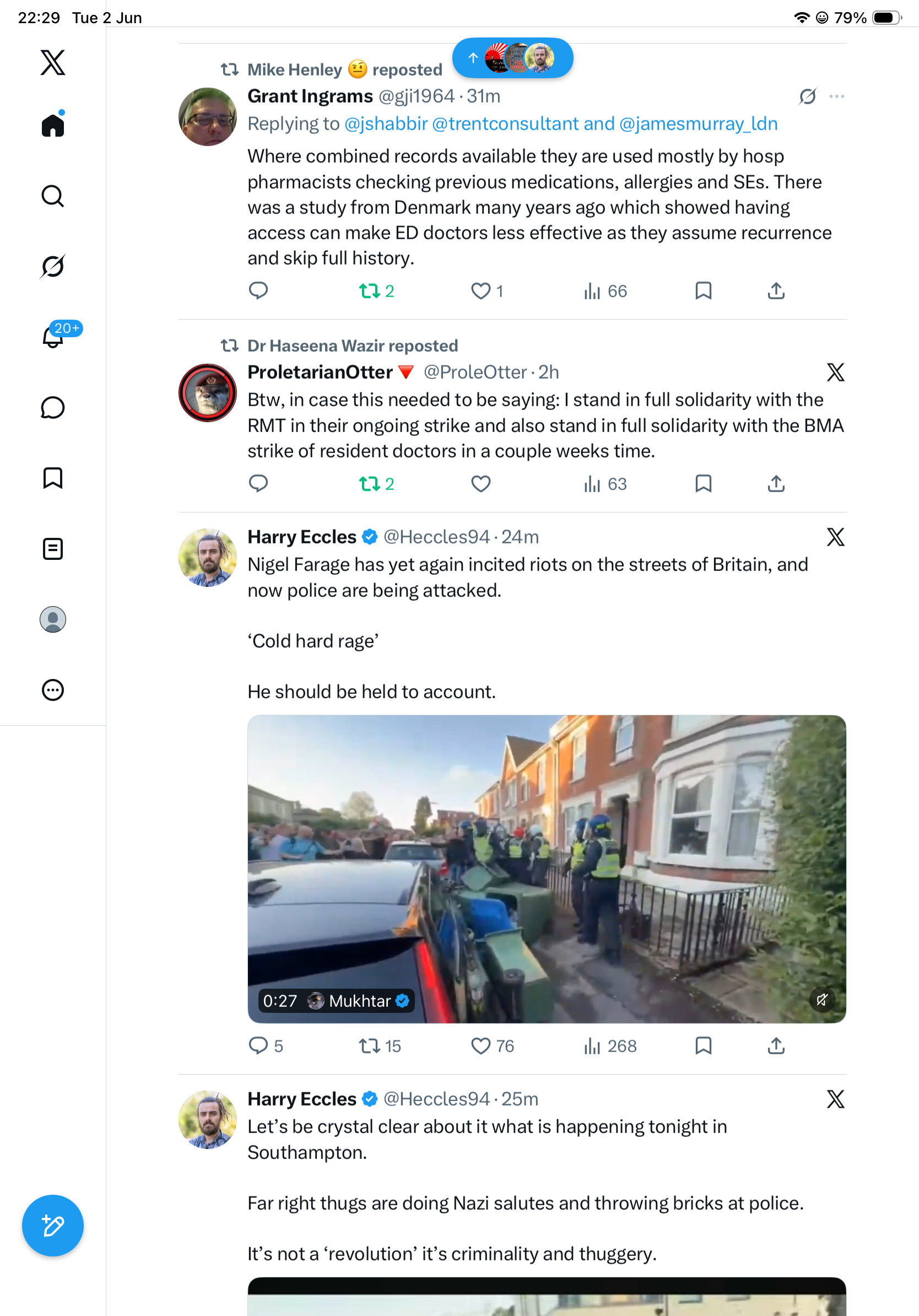Open the @jshabbir mention link

(x=386, y=124)
